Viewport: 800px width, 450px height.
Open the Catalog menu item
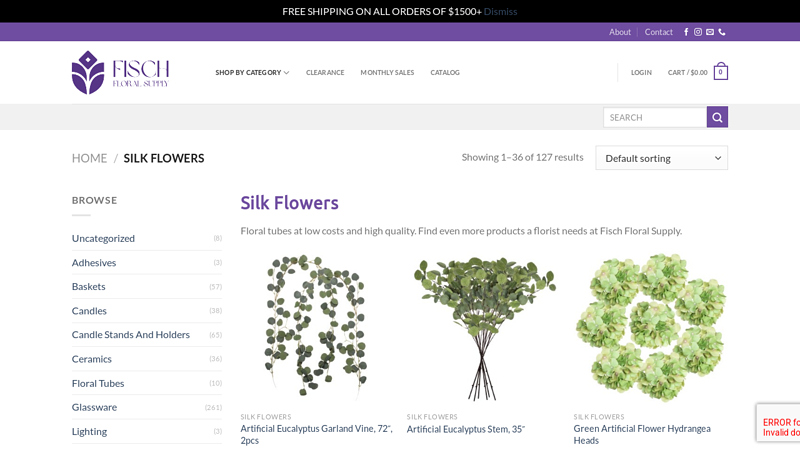(x=445, y=72)
